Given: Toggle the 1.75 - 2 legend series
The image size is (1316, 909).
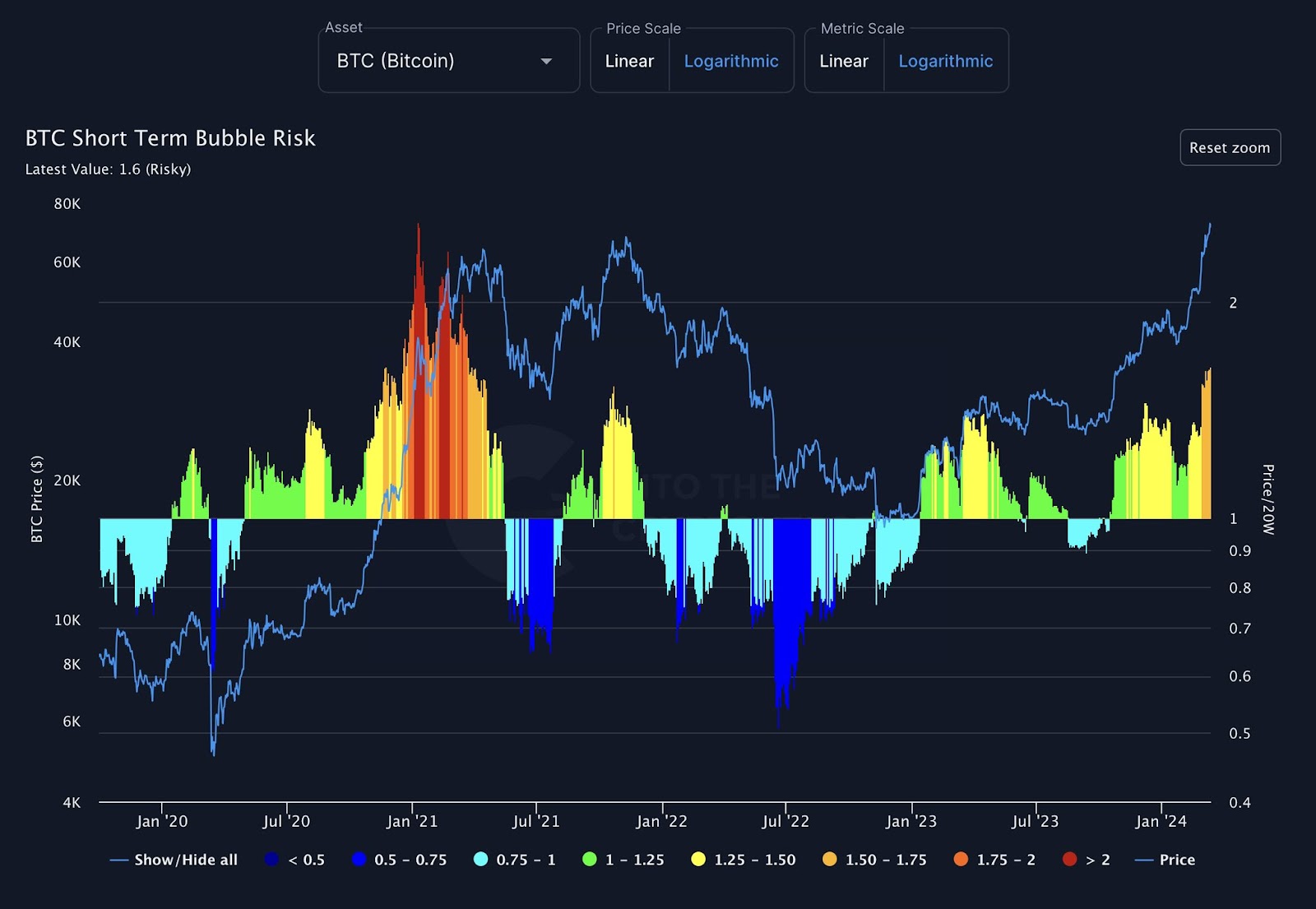Looking at the screenshot, I should (994, 860).
